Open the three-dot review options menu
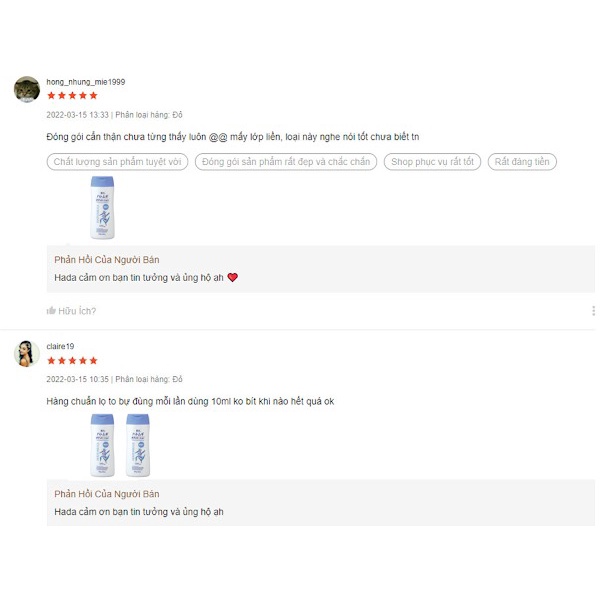Viewport: 603px width, 603px height. coord(593,311)
